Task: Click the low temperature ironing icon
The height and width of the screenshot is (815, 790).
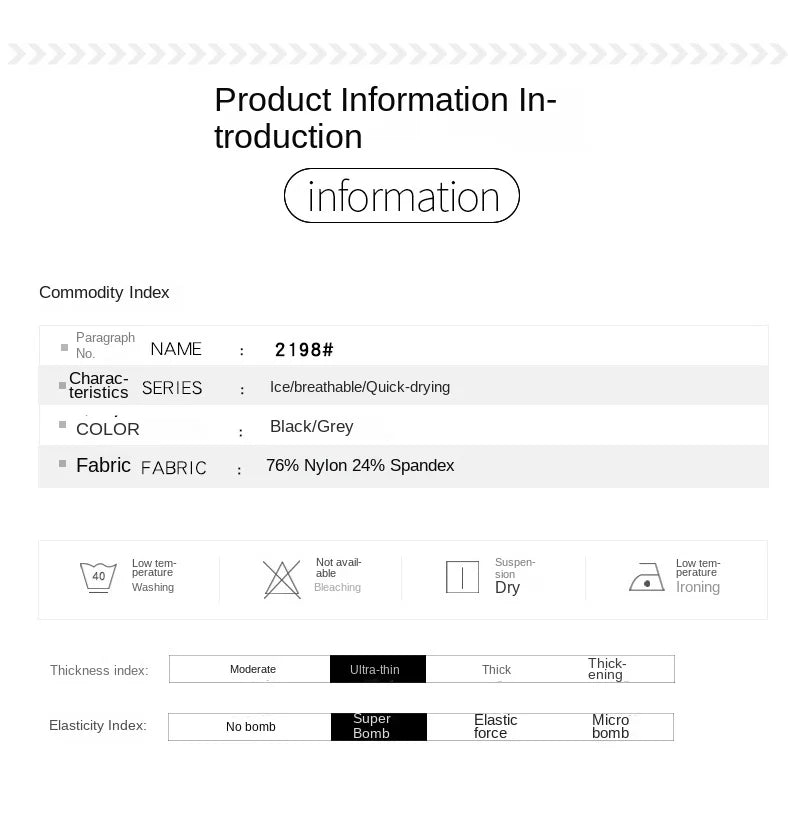Action: (646, 578)
